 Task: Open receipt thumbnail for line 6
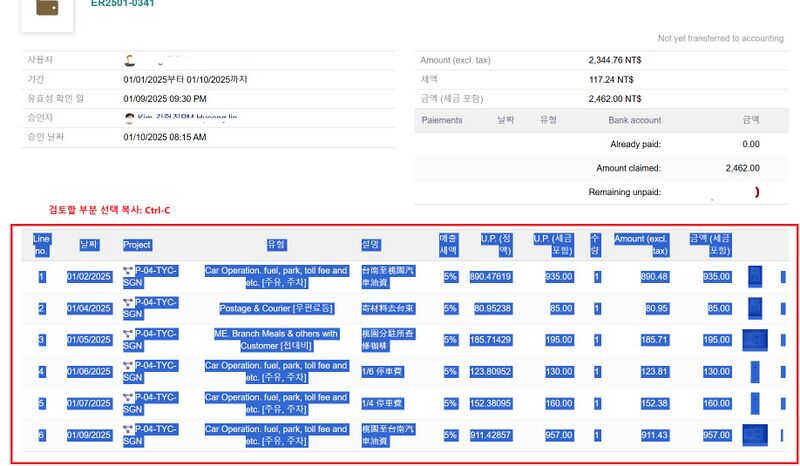(756, 435)
